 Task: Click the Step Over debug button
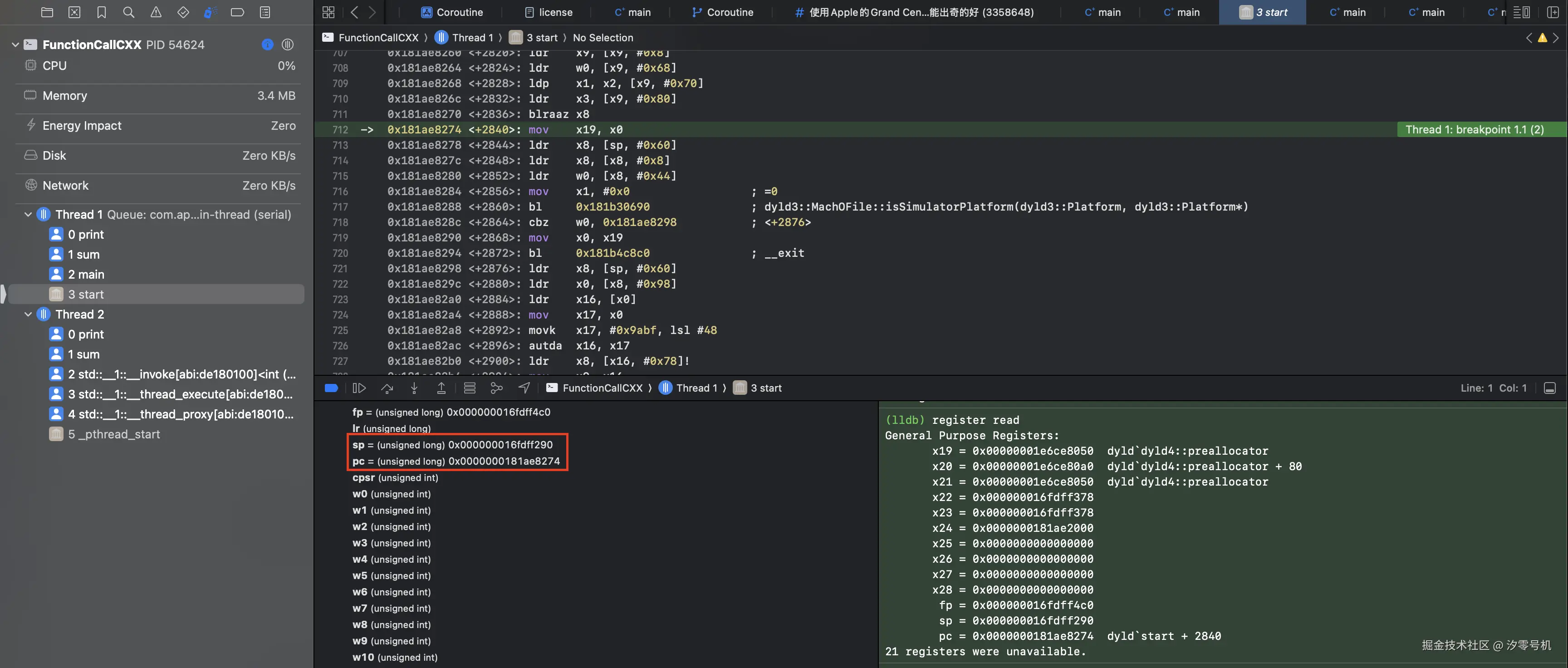387,388
